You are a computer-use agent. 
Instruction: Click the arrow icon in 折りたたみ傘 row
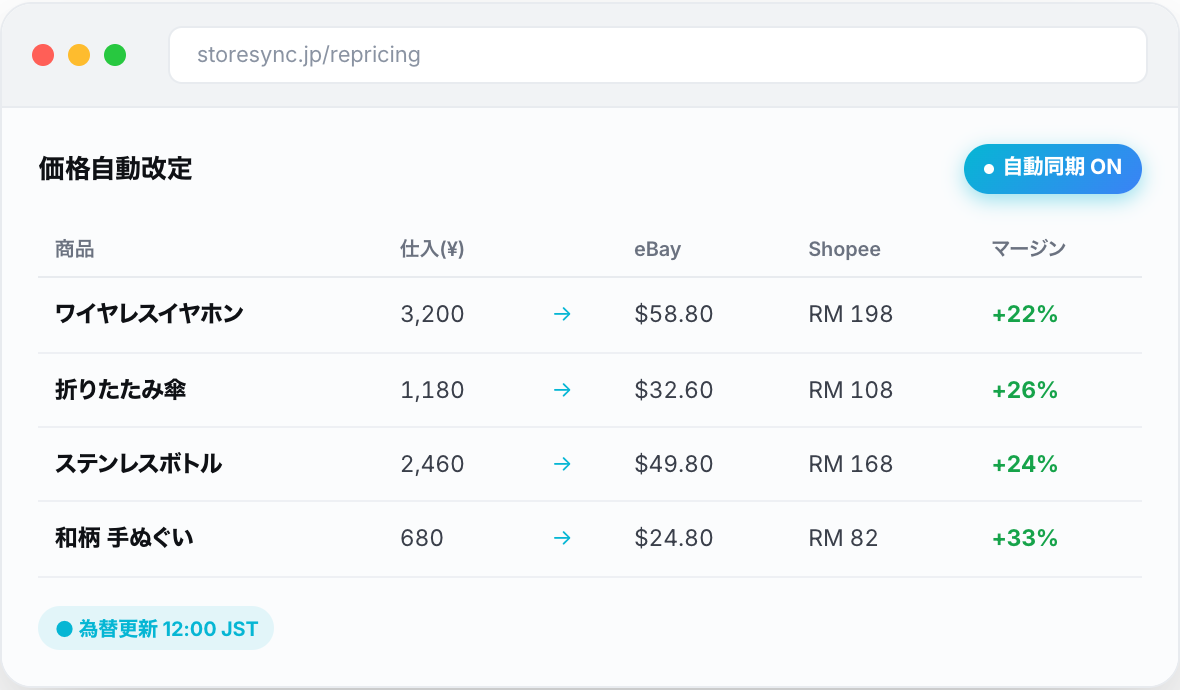coord(562,390)
